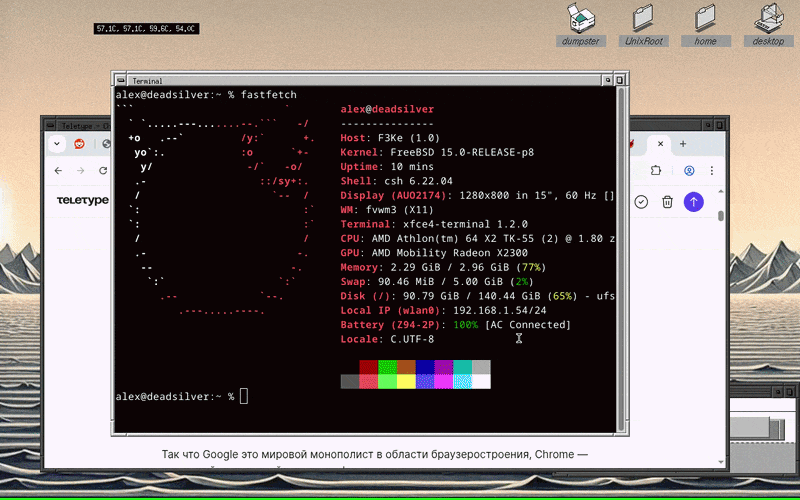
Task: Click the teal color block
Action: [462, 367]
